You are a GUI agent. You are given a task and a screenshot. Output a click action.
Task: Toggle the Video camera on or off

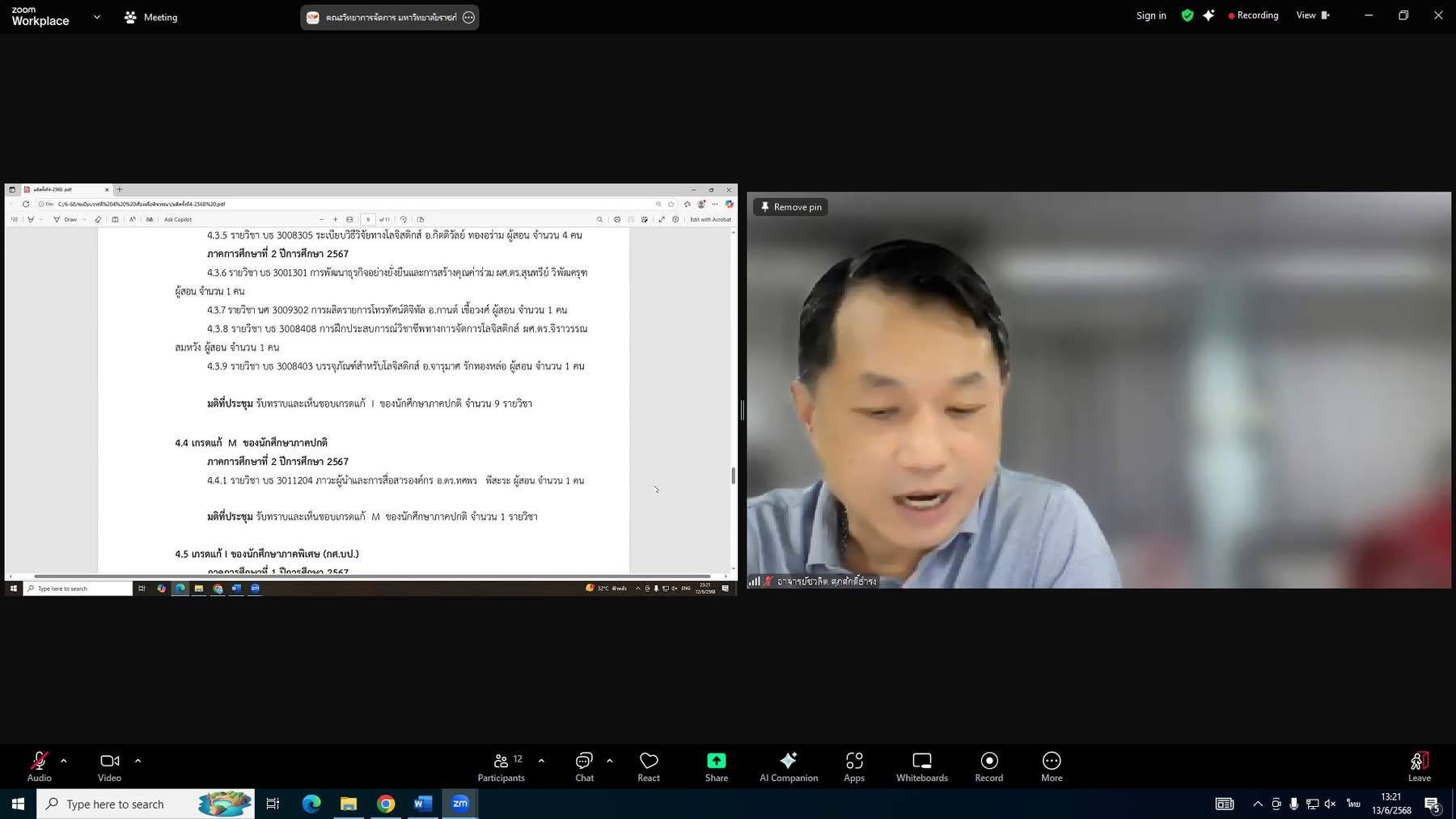109,766
